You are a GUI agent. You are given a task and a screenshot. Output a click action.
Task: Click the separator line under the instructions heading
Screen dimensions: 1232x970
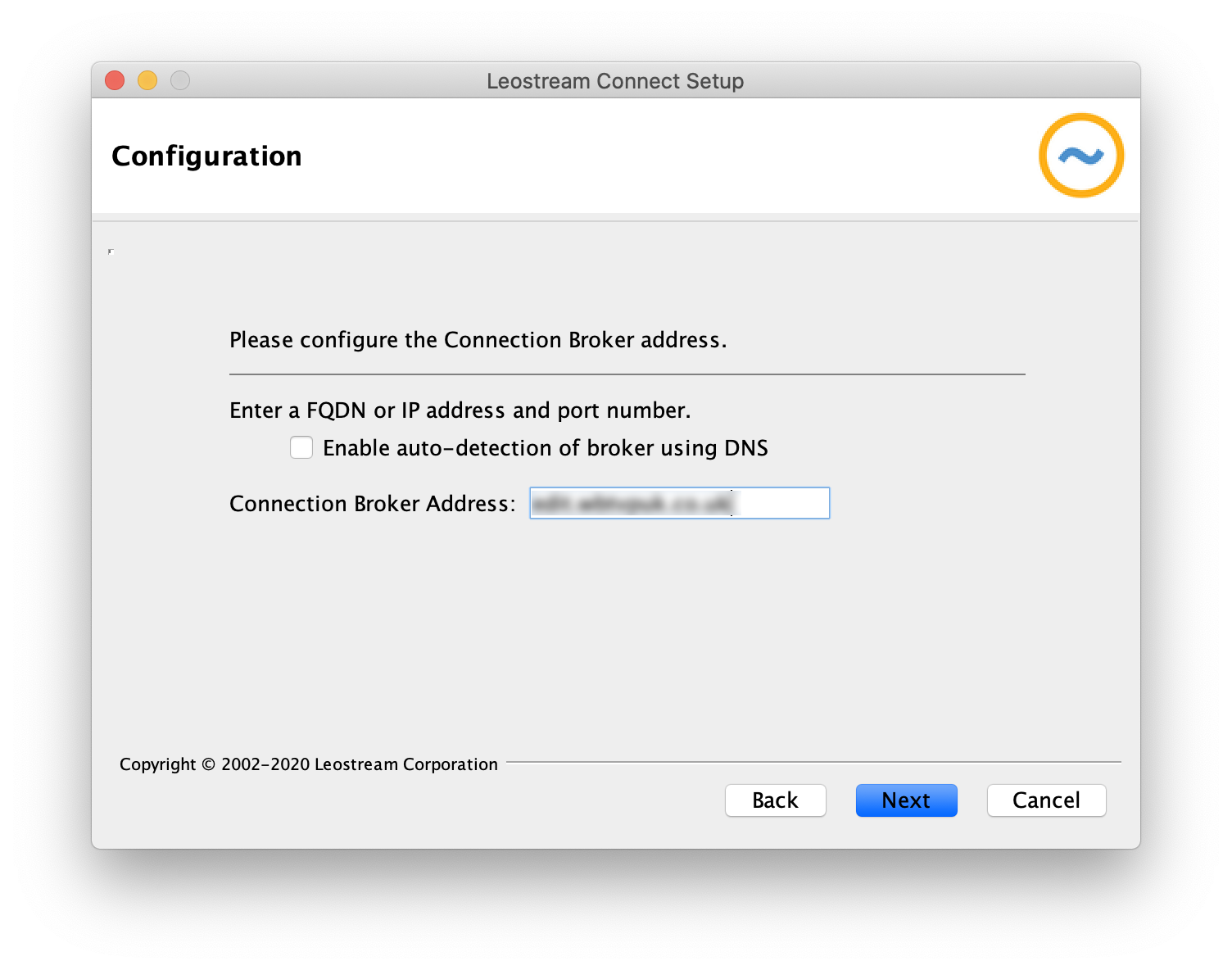[x=627, y=374]
